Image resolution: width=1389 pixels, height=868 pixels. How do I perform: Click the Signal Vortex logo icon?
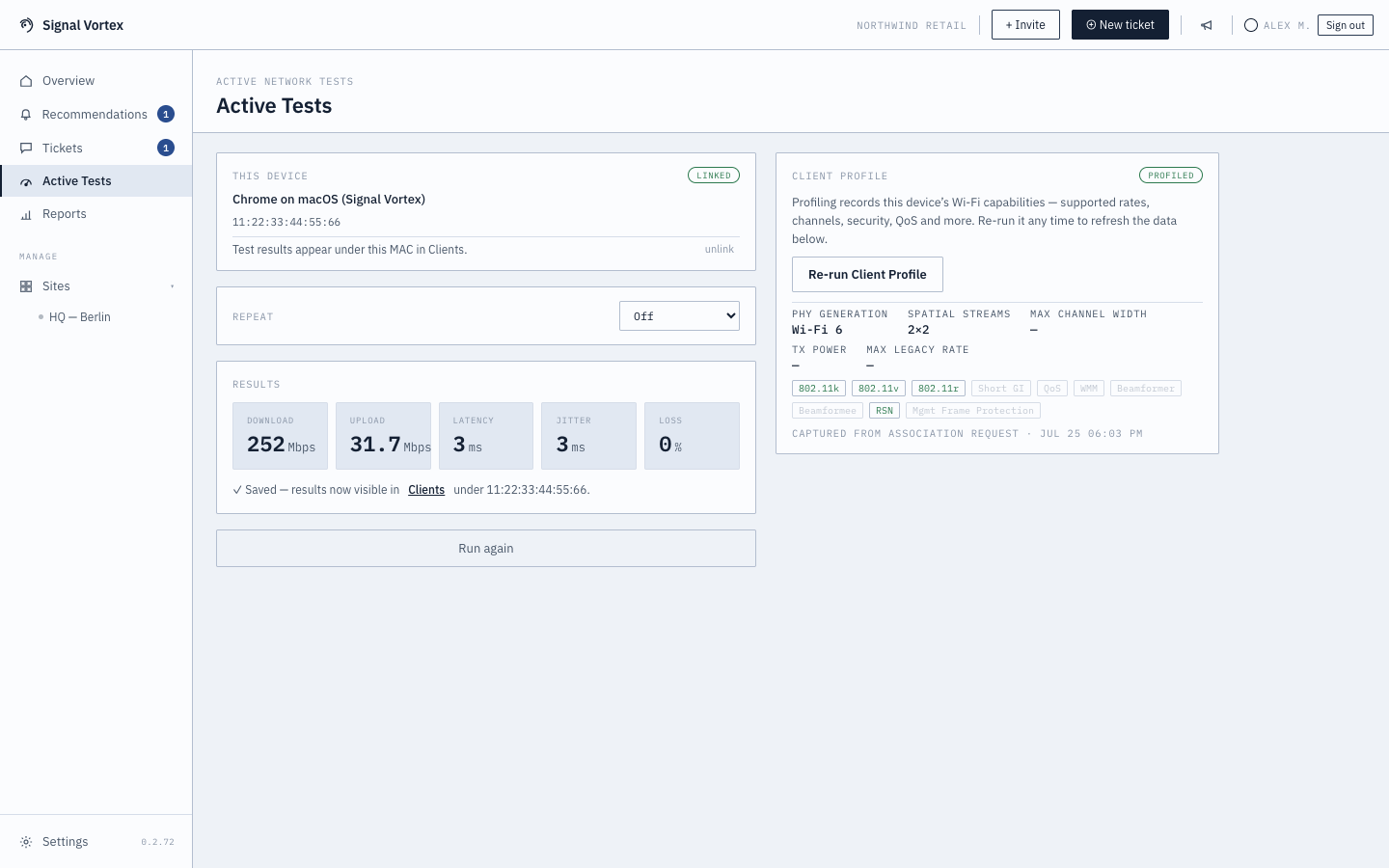point(26,25)
